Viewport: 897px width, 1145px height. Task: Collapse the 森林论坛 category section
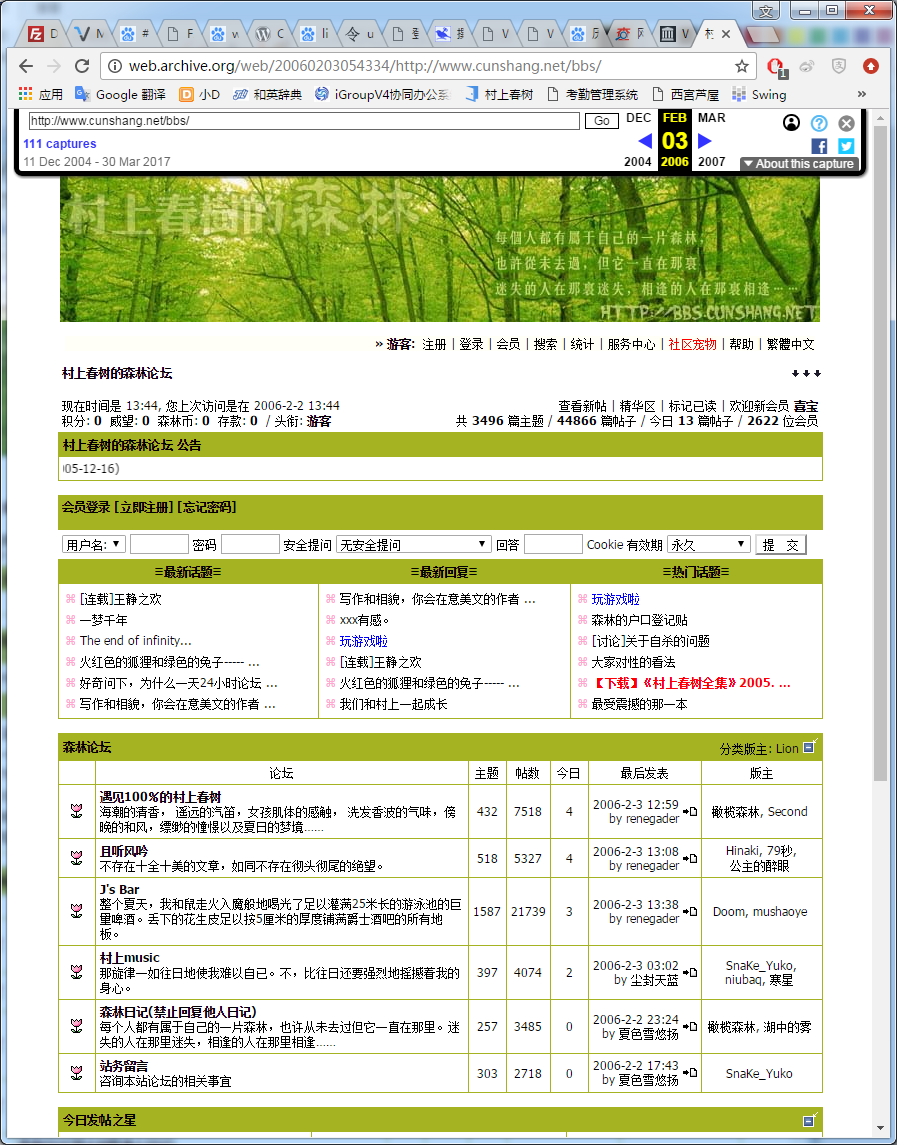(810, 747)
